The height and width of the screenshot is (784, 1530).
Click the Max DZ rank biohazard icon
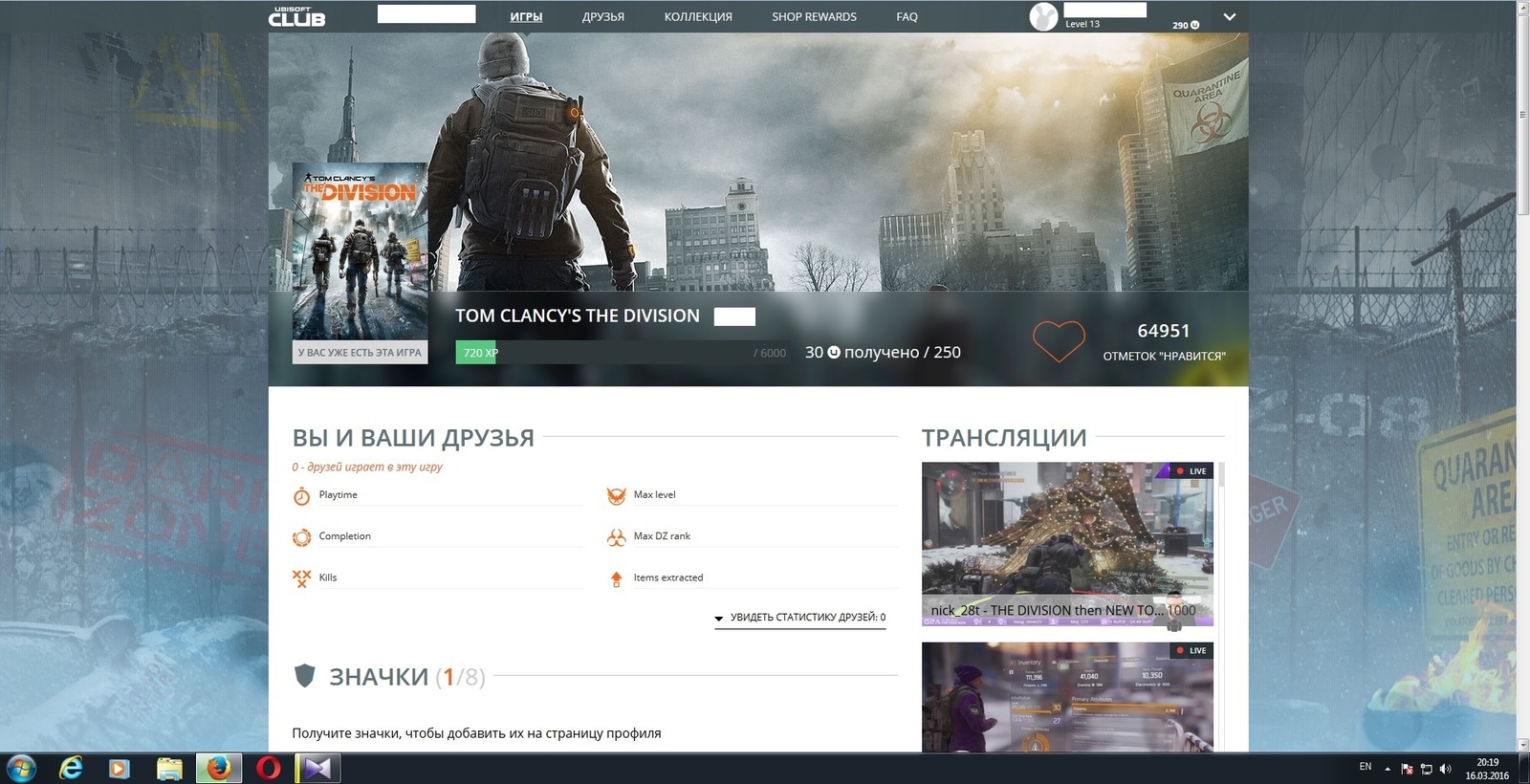point(616,537)
